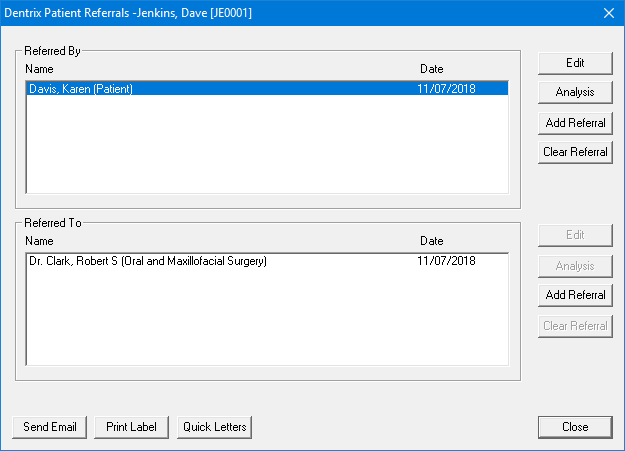625x451 pixels.
Task: Select Davis, Karen (Patient) in the list
Action: point(81,89)
